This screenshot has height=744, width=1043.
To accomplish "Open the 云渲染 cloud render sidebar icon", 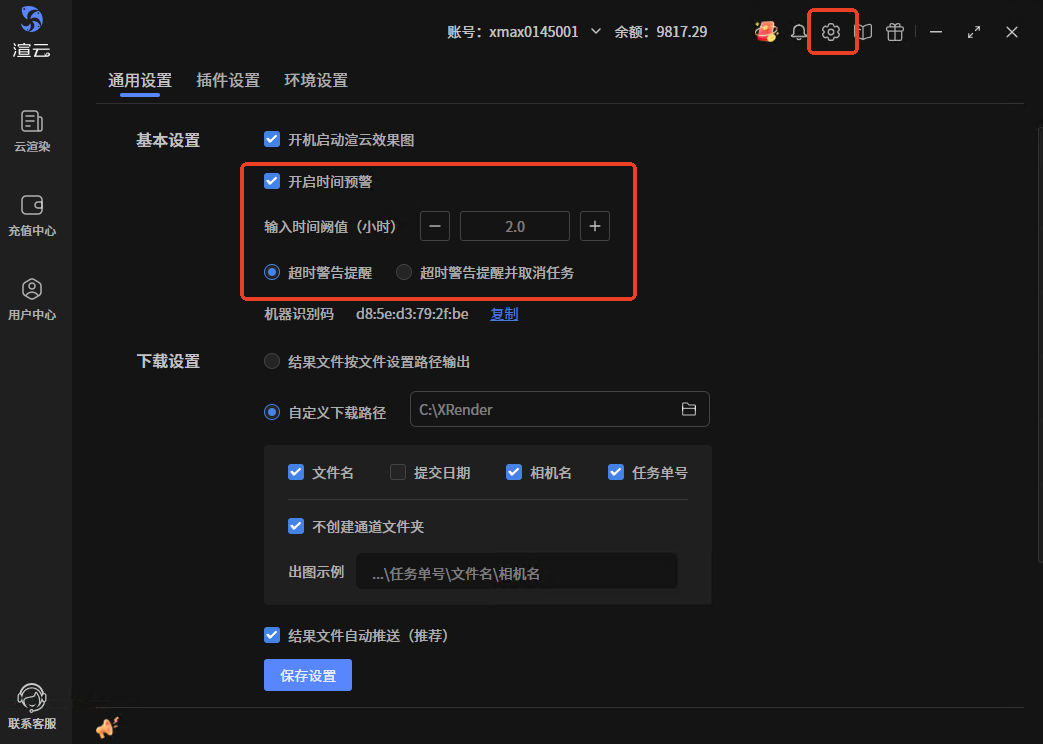I will (x=32, y=130).
